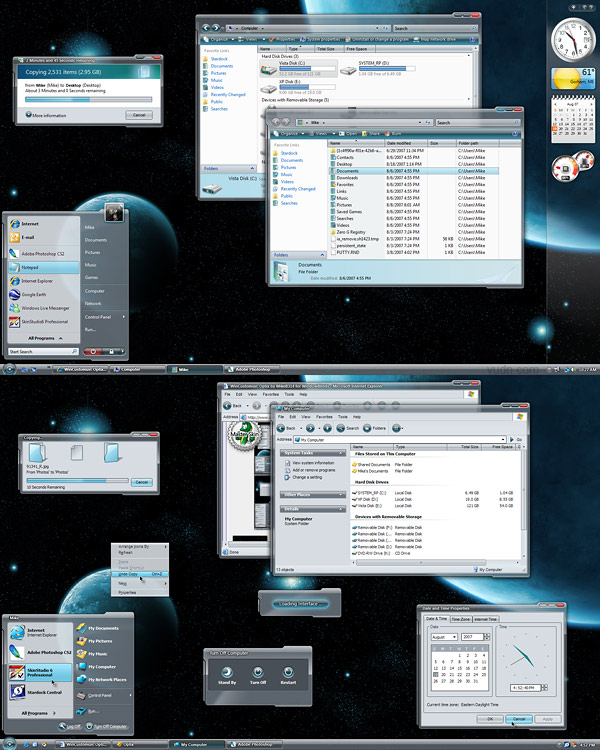Switch to the Internet Time tab
Screen dimensions: 600x750
(486, 619)
